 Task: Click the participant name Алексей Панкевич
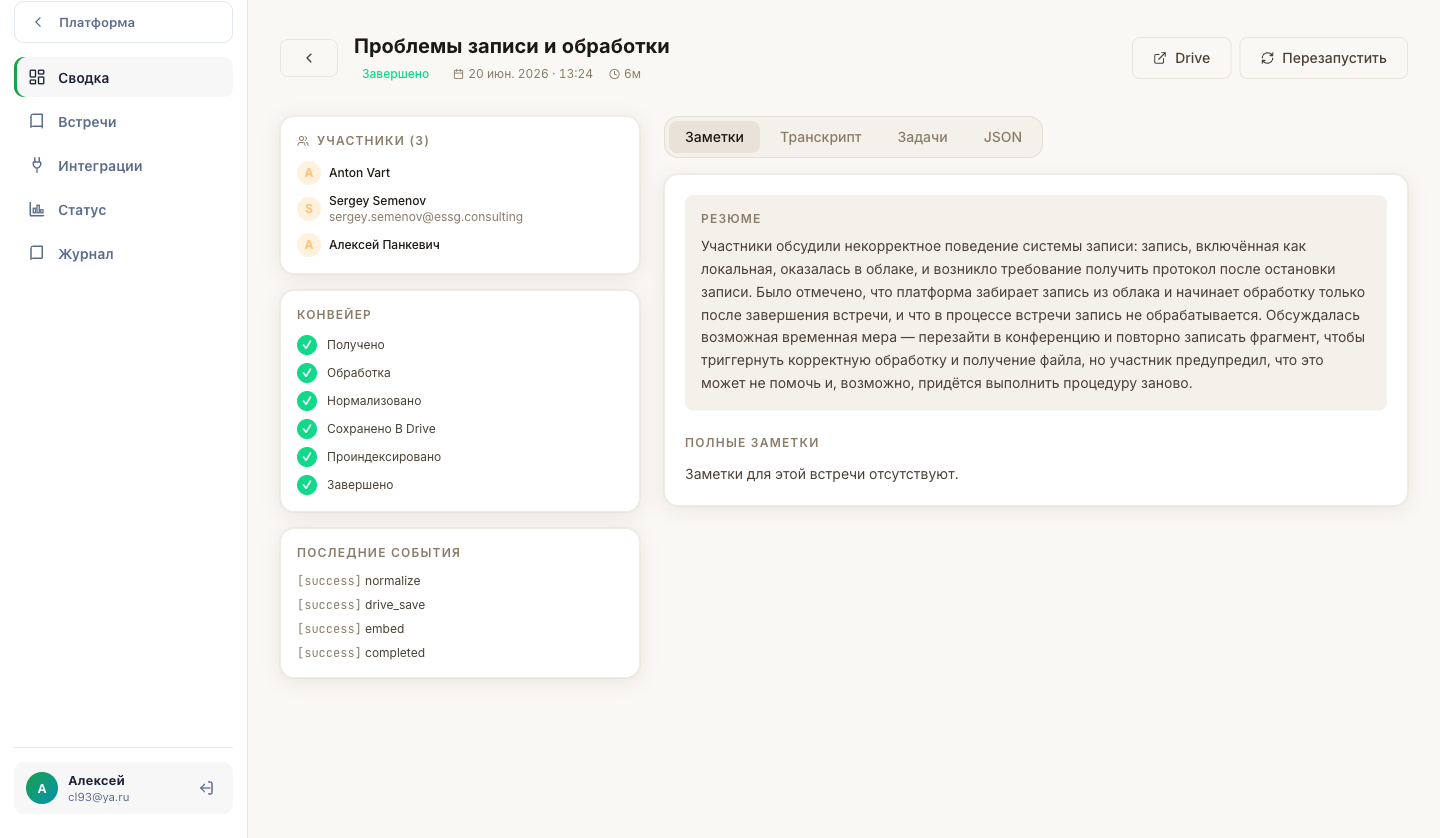pos(384,245)
